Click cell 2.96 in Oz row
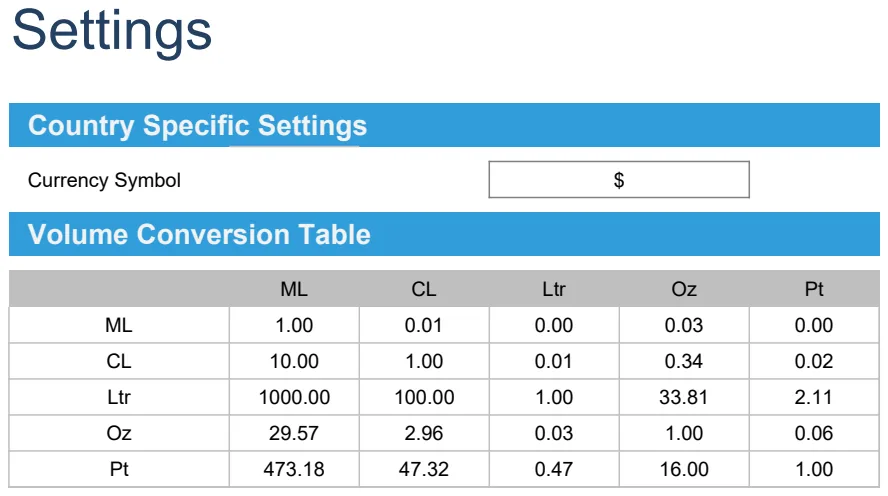 tap(424, 433)
